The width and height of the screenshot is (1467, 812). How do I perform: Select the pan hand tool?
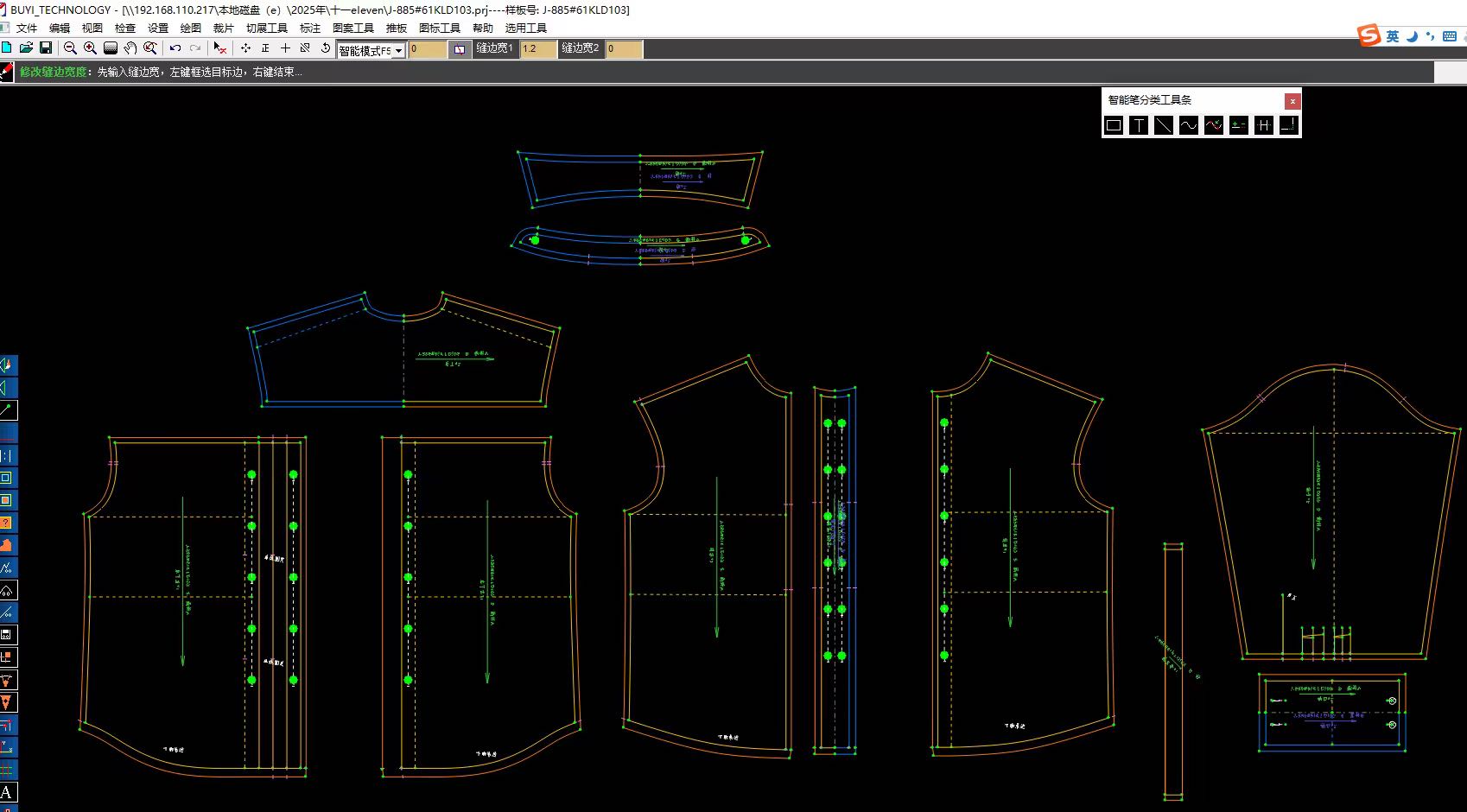click(x=130, y=48)
